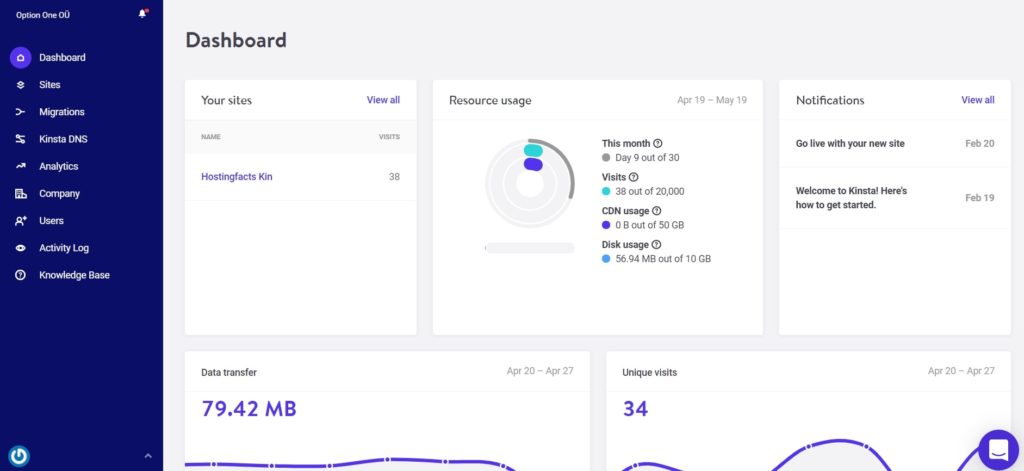Click the Knowledge Base question icon
This screenshot has height=471, width=1024.
pos(20,276)
